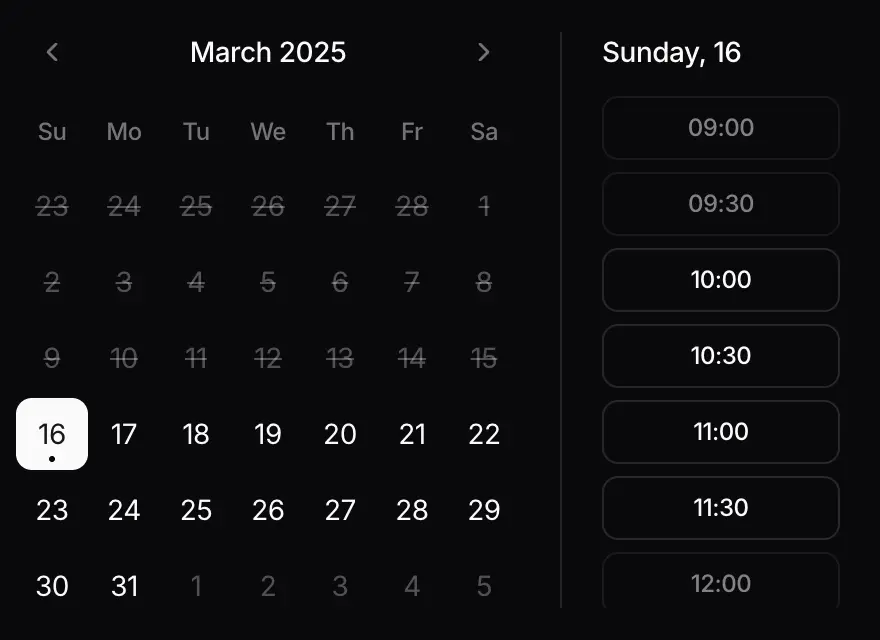Book the 09:30 appointment slot
The height and width of the screenshot is (640, 880).
[720, 204]
